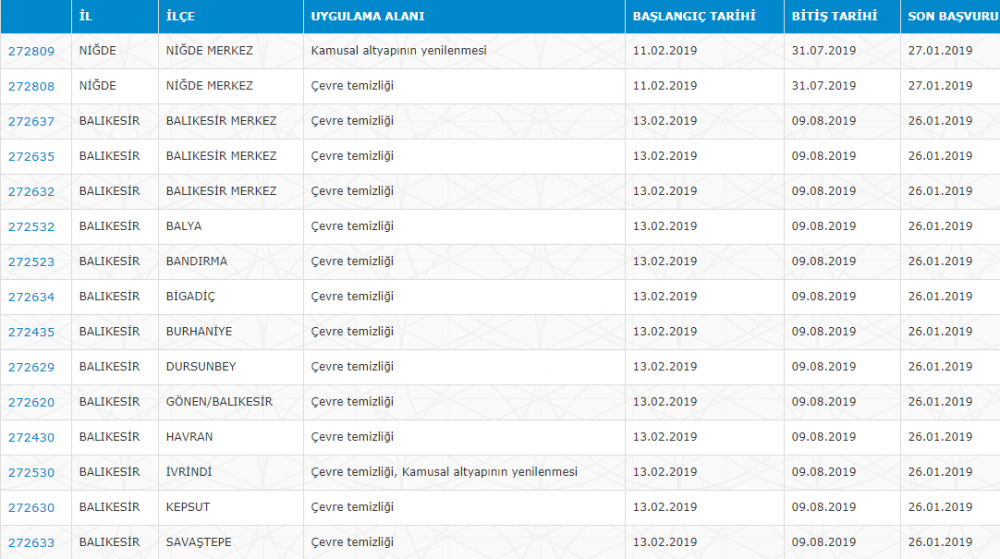
Task: Open the Bandırma listing 272523
Action: click(31, 261)
